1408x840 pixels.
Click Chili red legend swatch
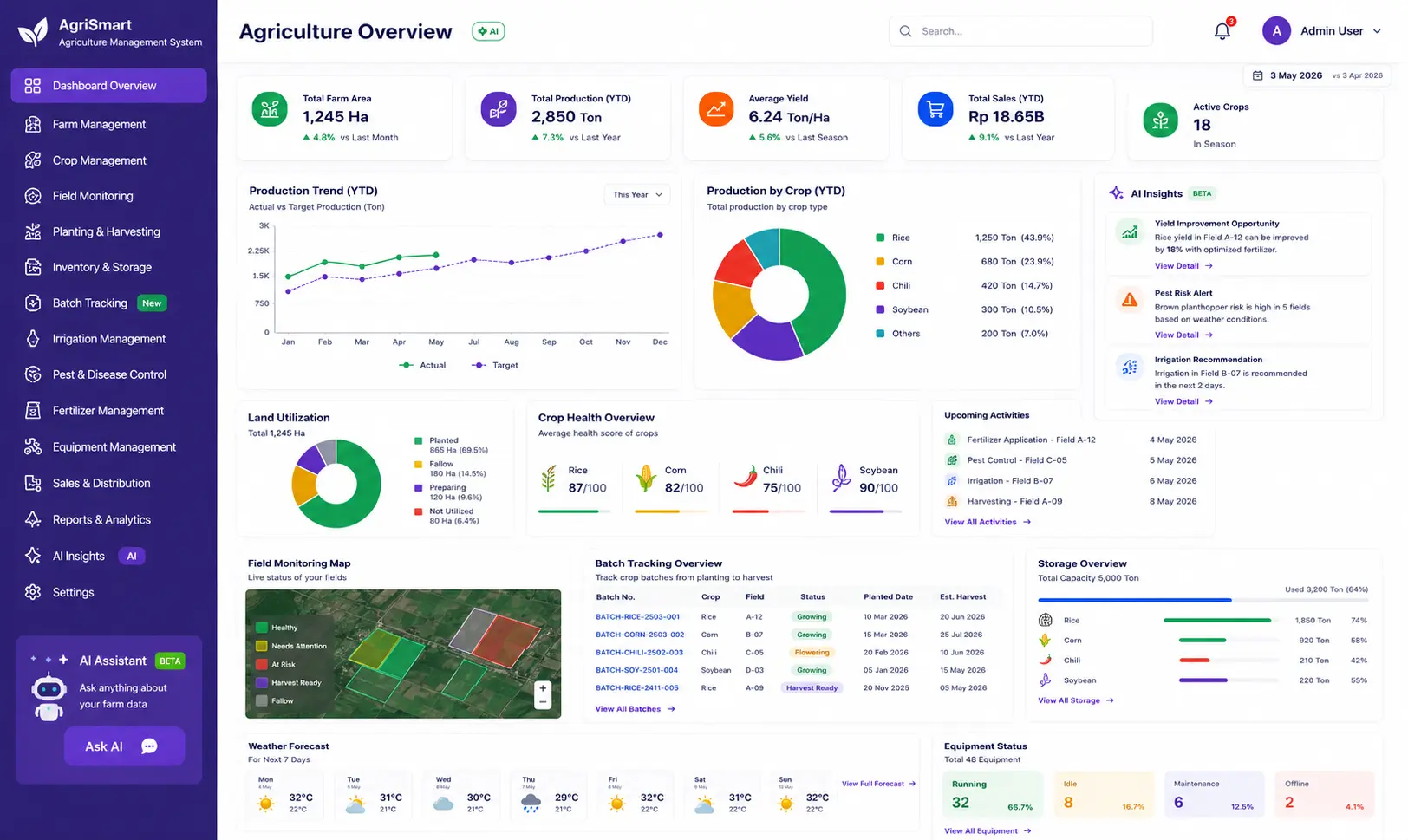coord(880,285)
